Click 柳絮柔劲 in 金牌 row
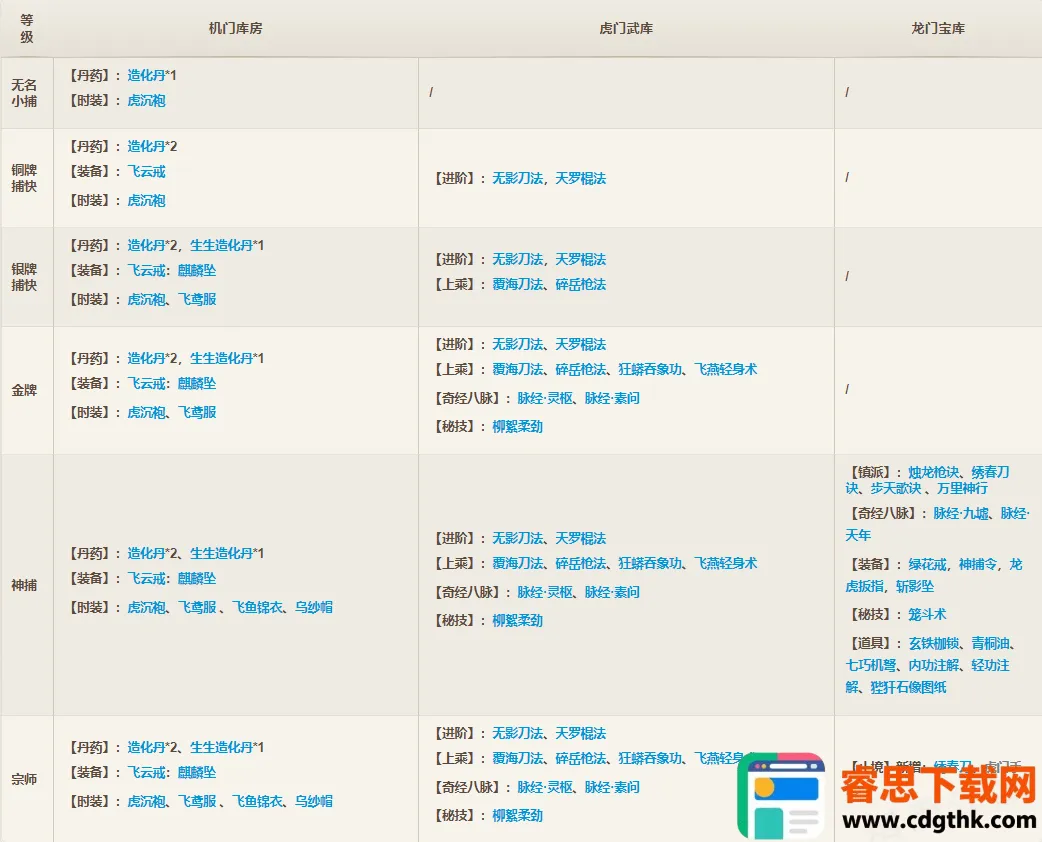The width and height of the screenshot is (1042, 842). pyautogui.click(x=517, y=427)
